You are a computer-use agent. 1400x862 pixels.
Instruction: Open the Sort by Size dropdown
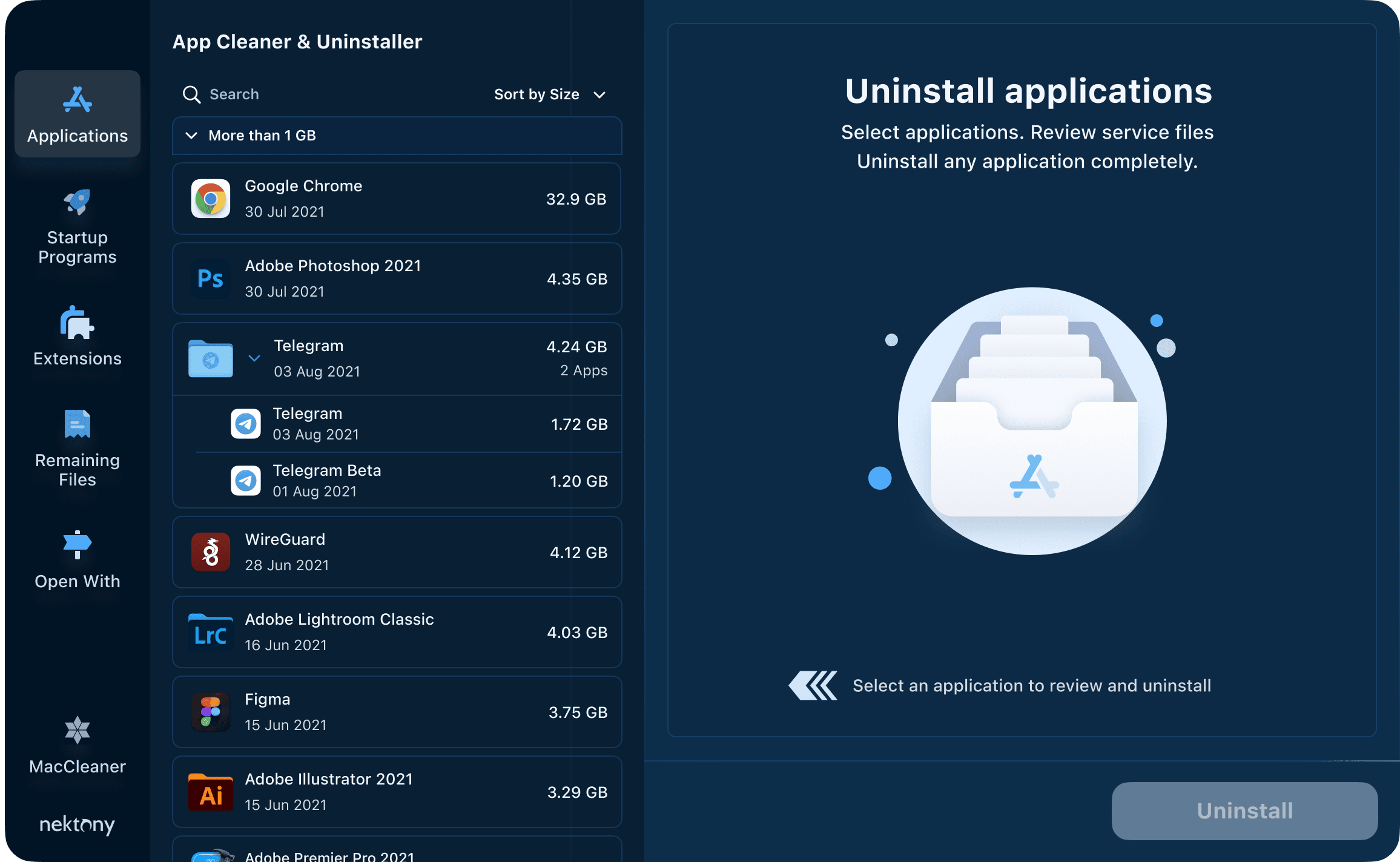coord(550,94)
